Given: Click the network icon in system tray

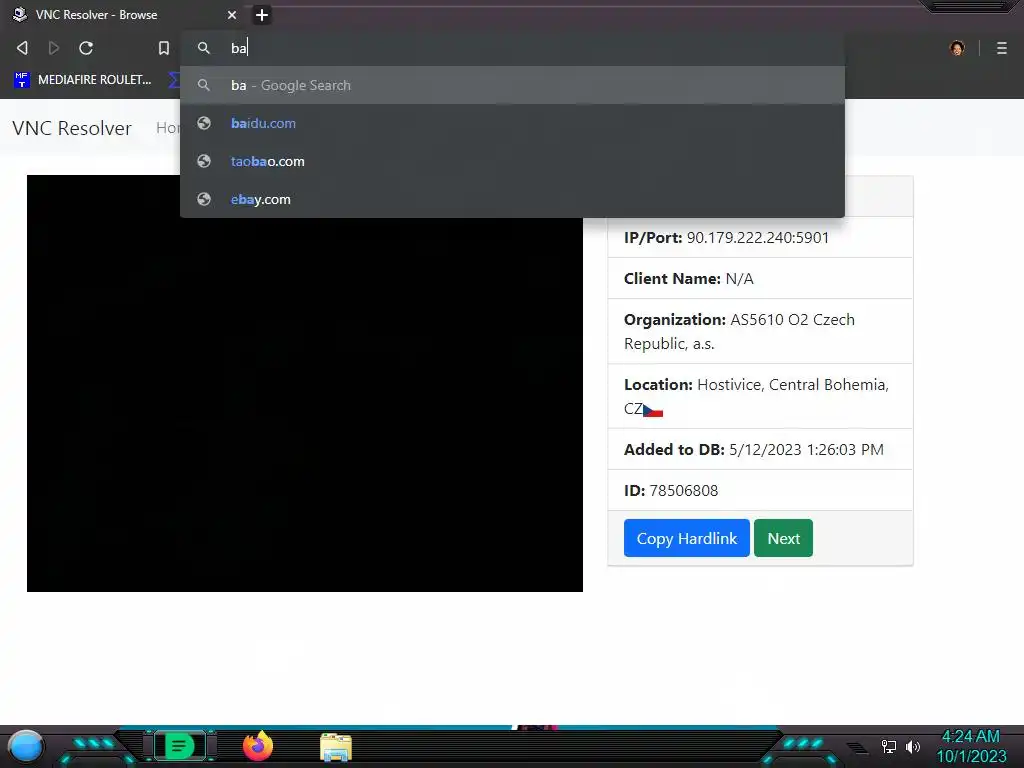Looking at the screenshot, I should point(888,746).
